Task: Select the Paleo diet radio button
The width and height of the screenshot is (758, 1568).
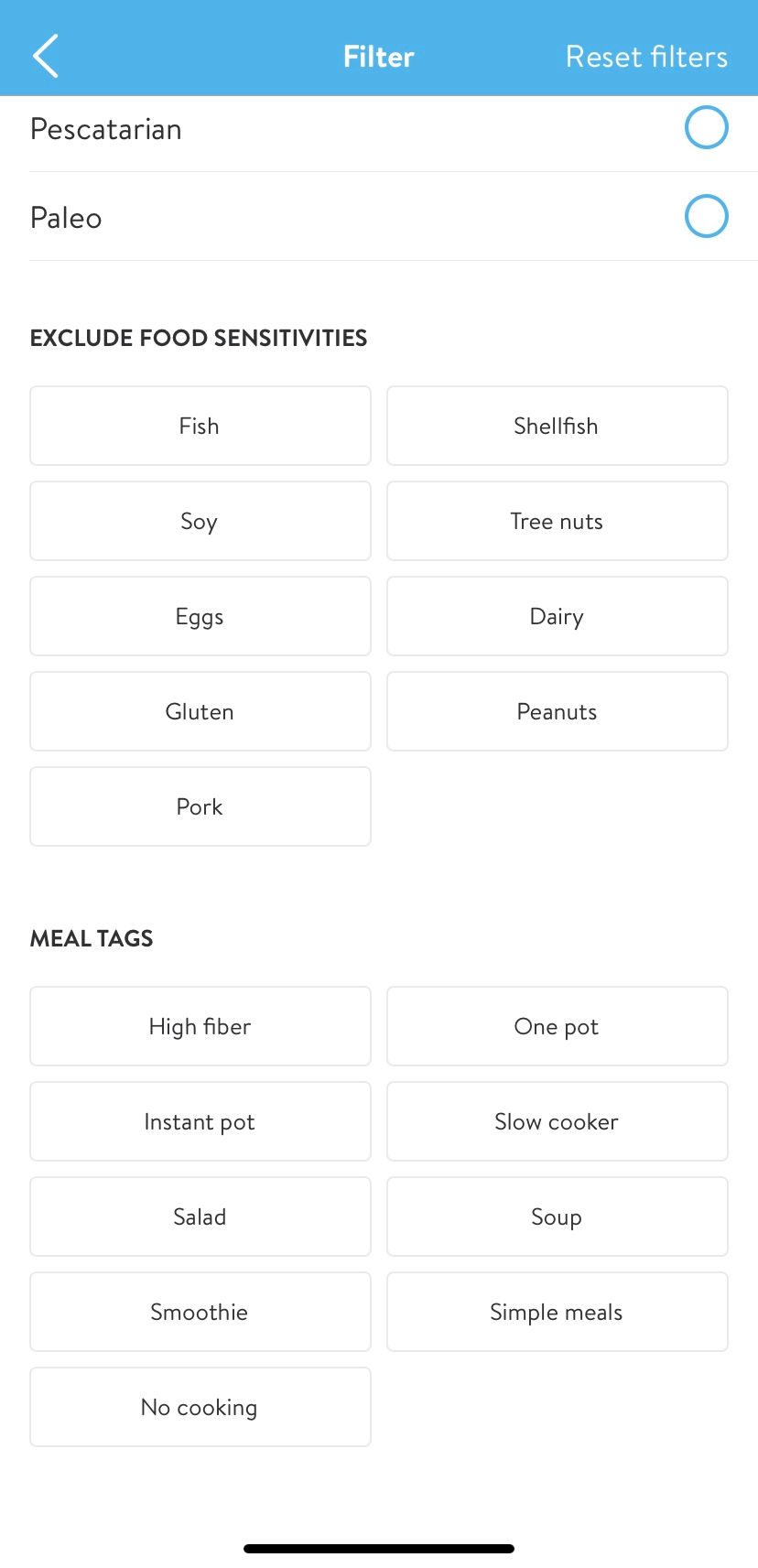Action: (x=706, y=216)
